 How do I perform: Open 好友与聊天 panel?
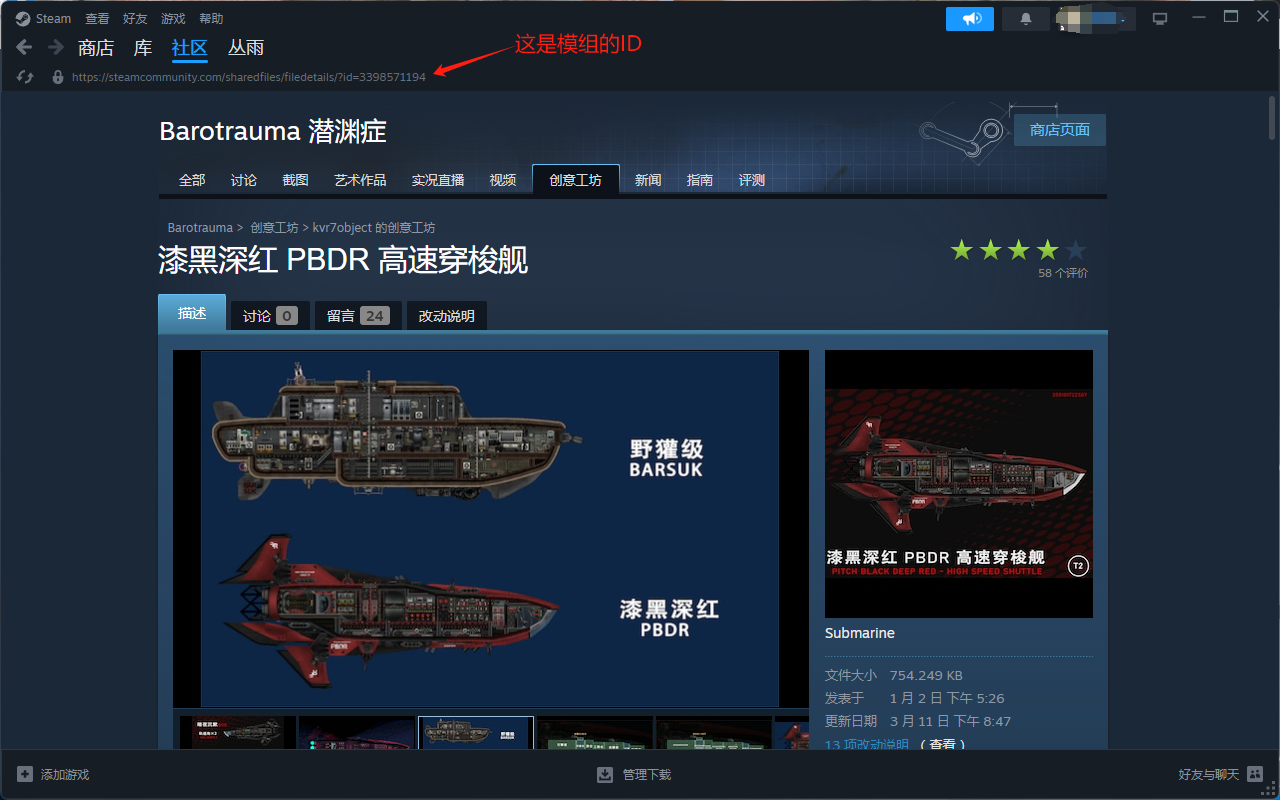[1209, 775]
